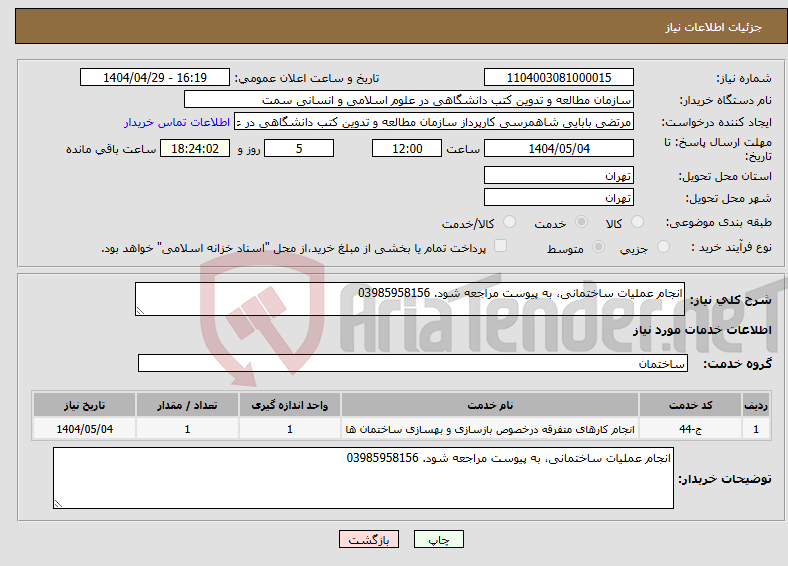Click the ردیف column header
Image resolution: width=788 pixels, height=566 pixels.
(756, 405)
